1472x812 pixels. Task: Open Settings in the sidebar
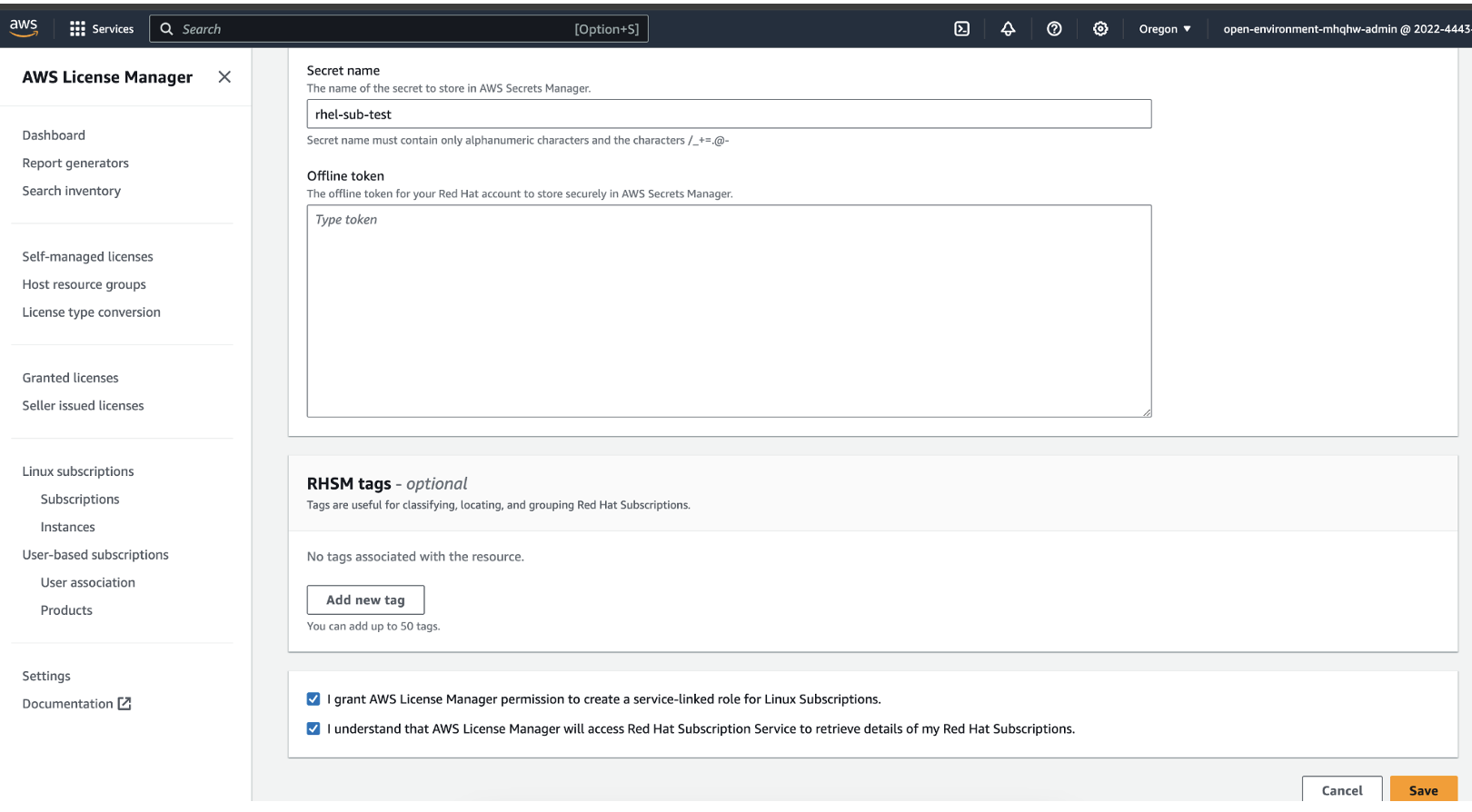coord(46,677)
